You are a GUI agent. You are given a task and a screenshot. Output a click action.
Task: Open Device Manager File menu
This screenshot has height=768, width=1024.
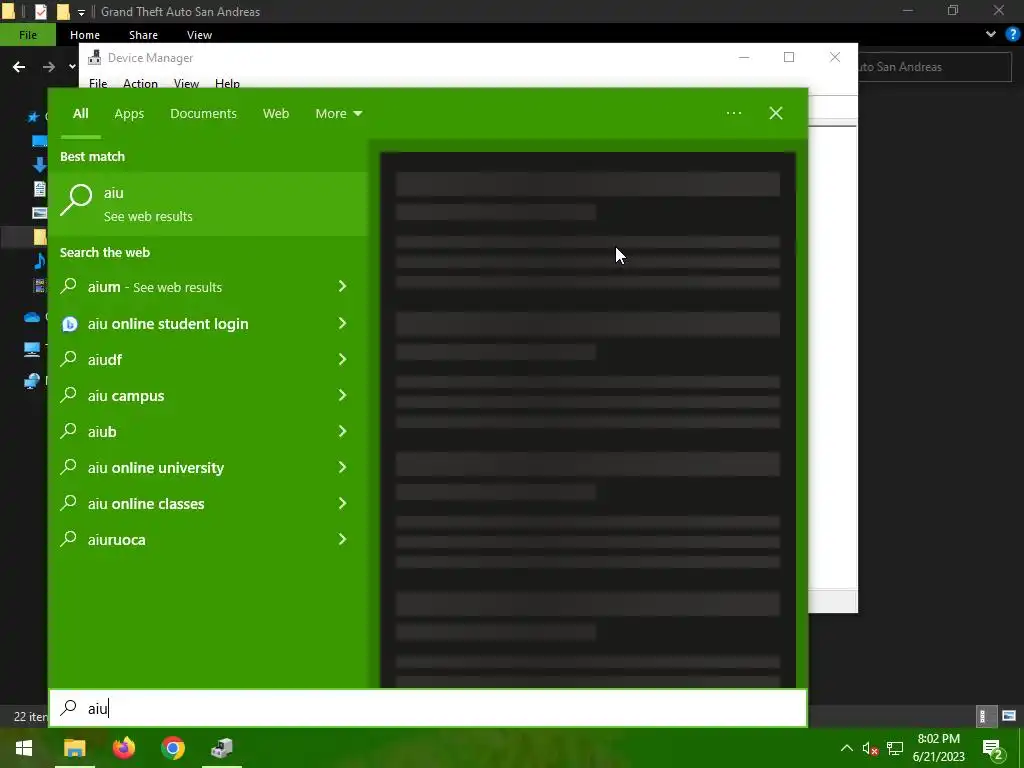pos(98,83)
